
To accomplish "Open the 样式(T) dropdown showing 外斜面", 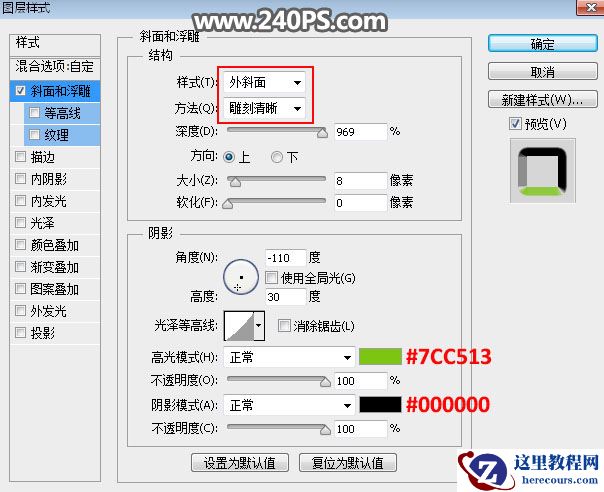I will click(264, 82).
